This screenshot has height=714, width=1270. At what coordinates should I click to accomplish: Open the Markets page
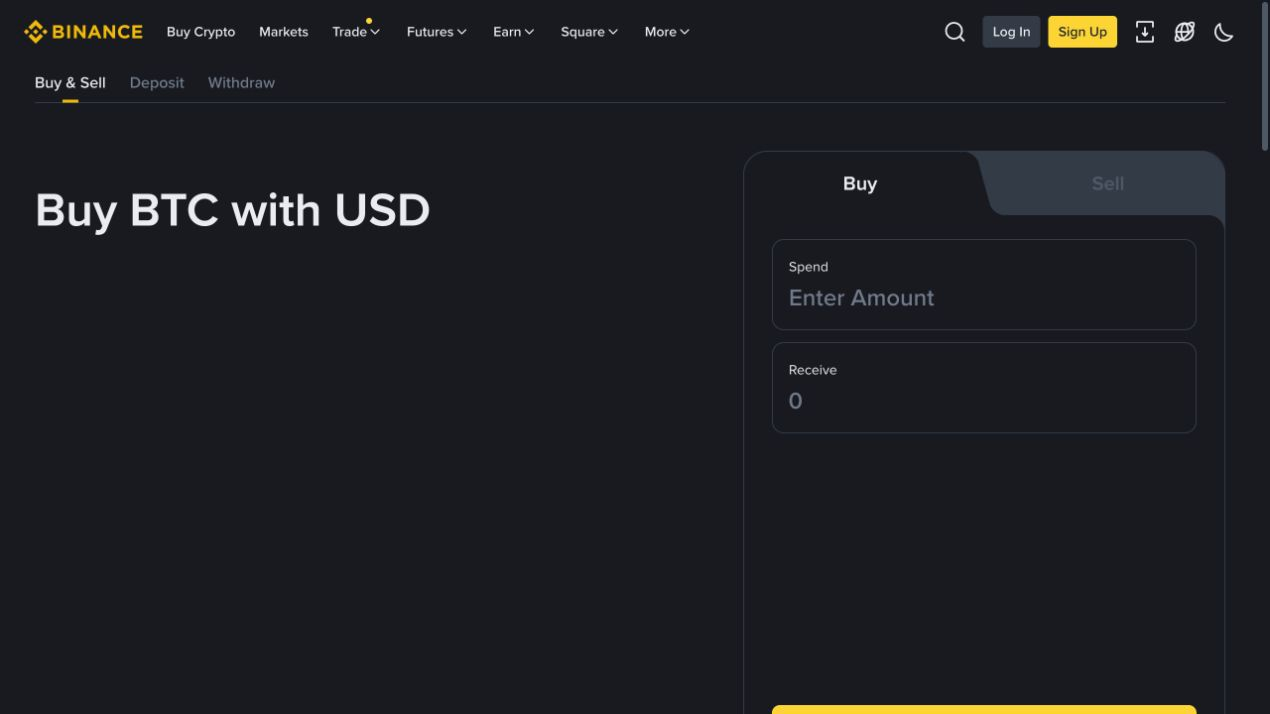(283, 32)
